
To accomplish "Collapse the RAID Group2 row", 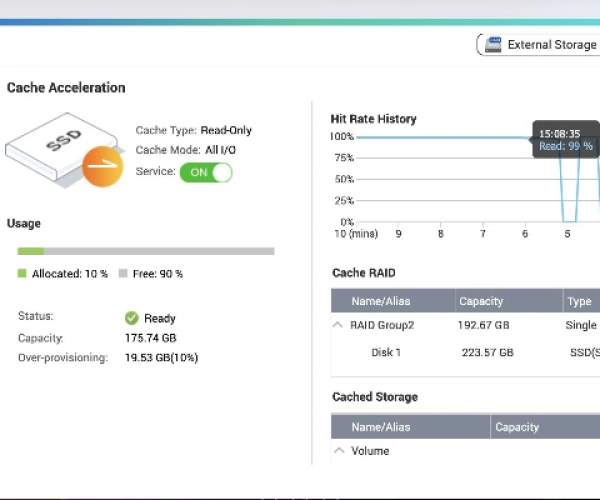I will point(338,325).
